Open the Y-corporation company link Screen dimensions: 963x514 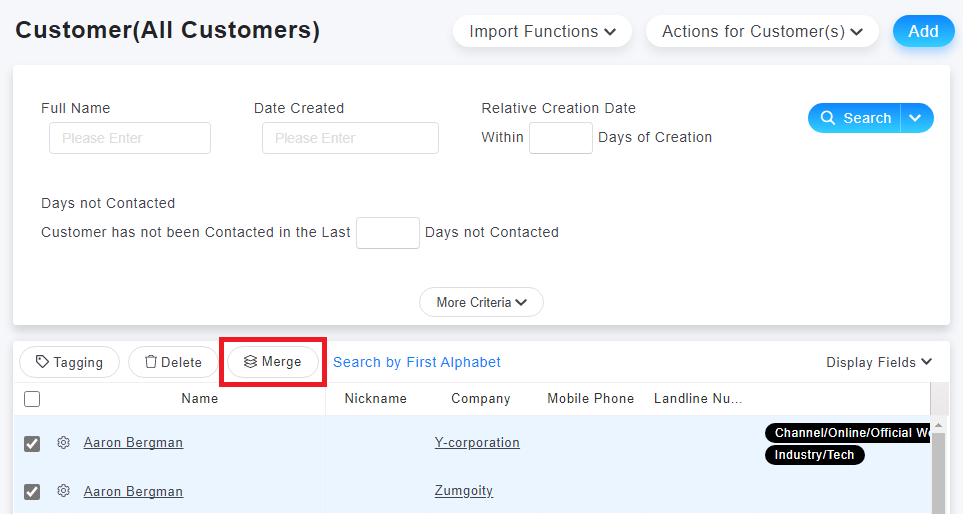[477, 443]
